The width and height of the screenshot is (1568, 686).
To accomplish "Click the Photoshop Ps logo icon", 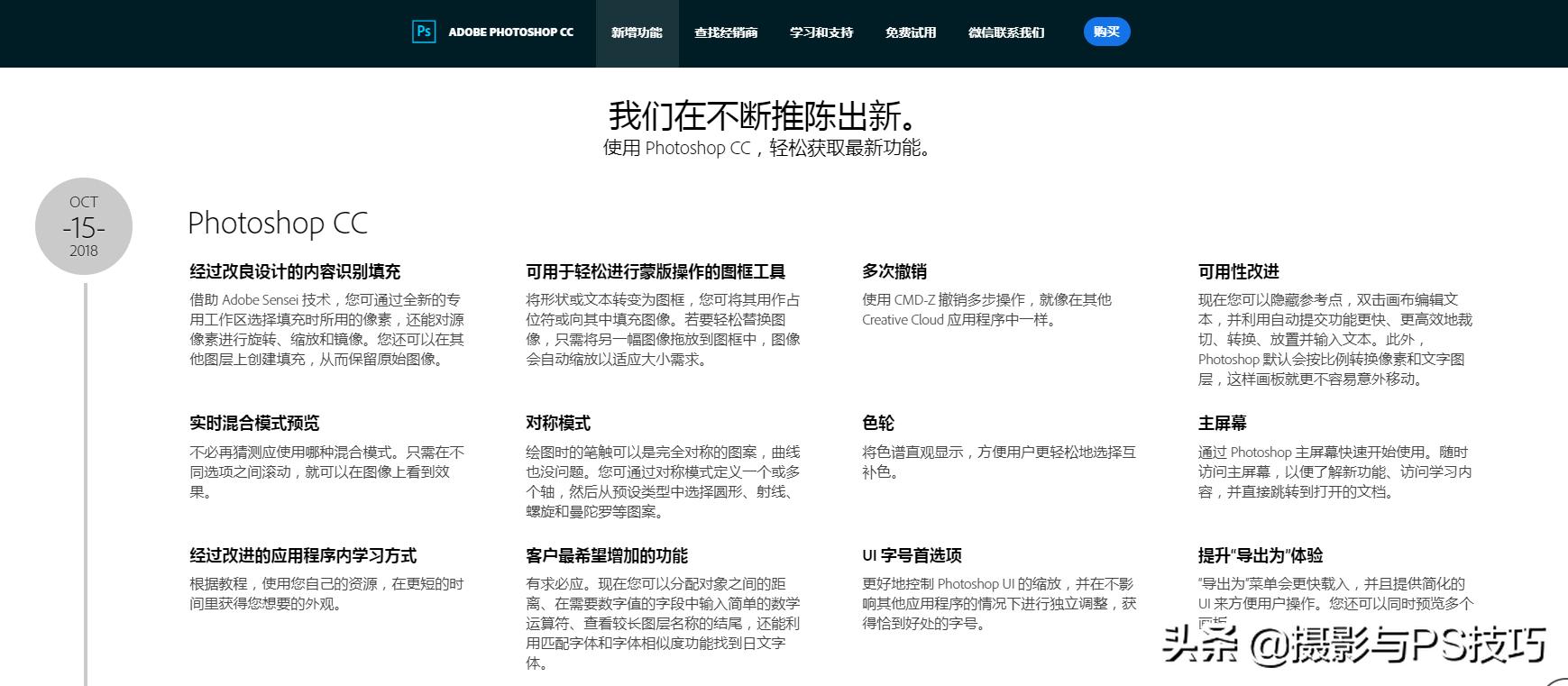I will (x=423, y=32).
